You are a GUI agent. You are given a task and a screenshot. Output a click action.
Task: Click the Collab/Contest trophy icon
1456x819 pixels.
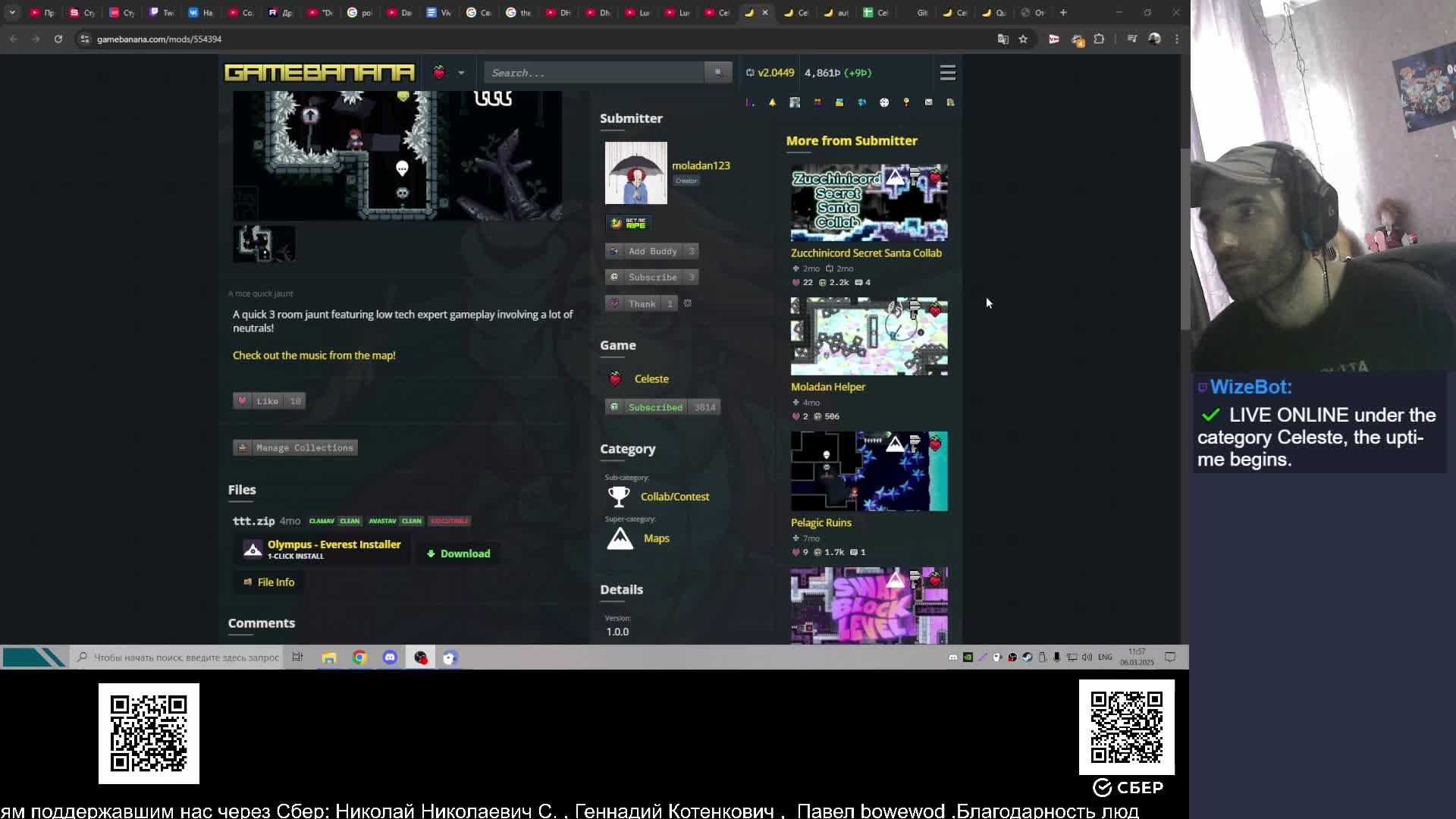pos(619,497)
